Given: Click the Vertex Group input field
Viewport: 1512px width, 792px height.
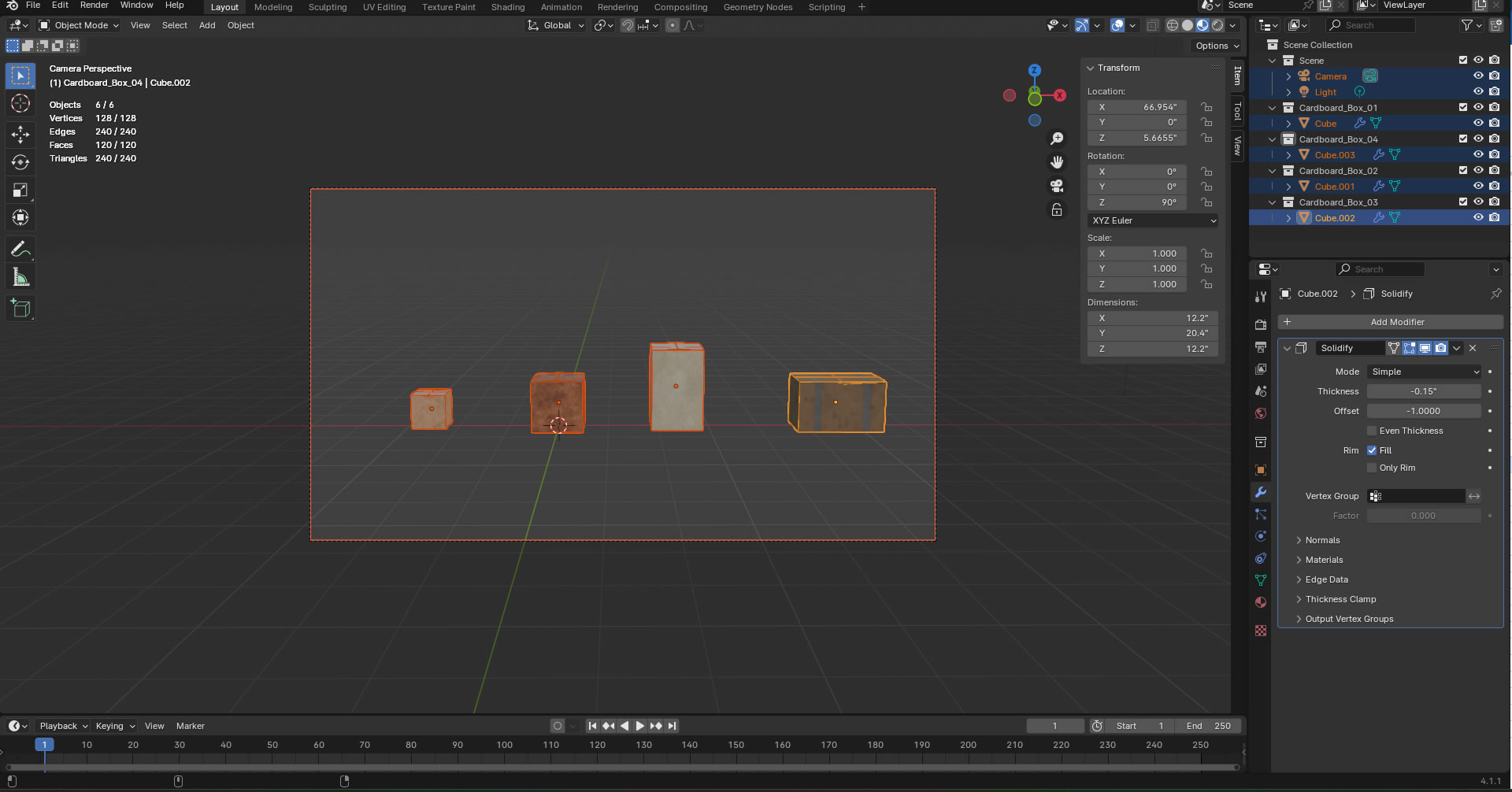Looking at the screenshot, I should tap(1416, 496).
